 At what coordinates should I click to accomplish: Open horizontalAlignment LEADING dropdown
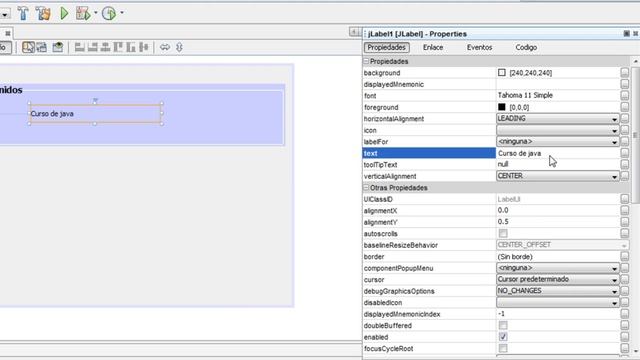[x=558, y=119]
